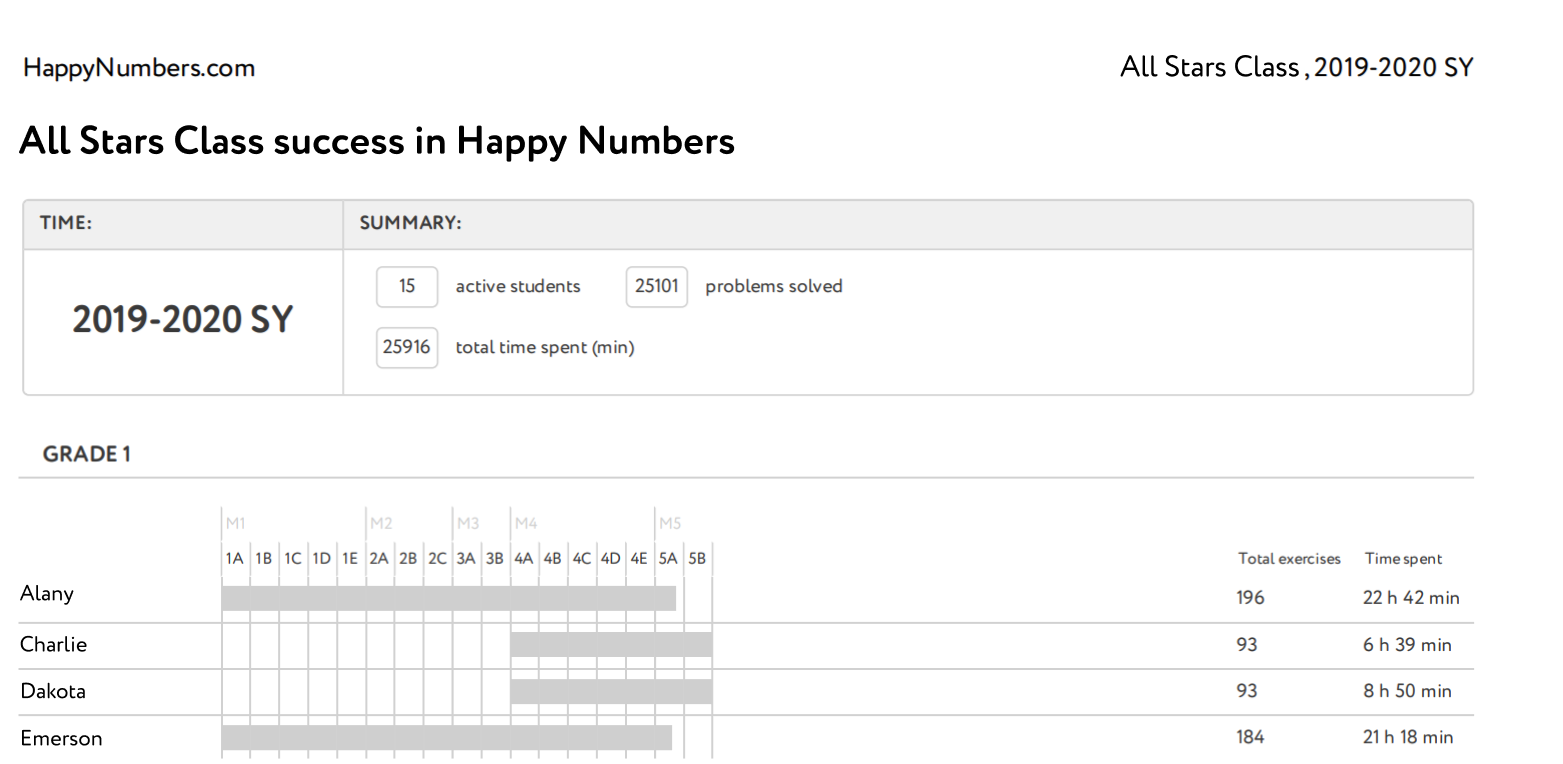Select the 2019-2020 SY time period
The image size is (1563, 764).
[x=182, y=320]
